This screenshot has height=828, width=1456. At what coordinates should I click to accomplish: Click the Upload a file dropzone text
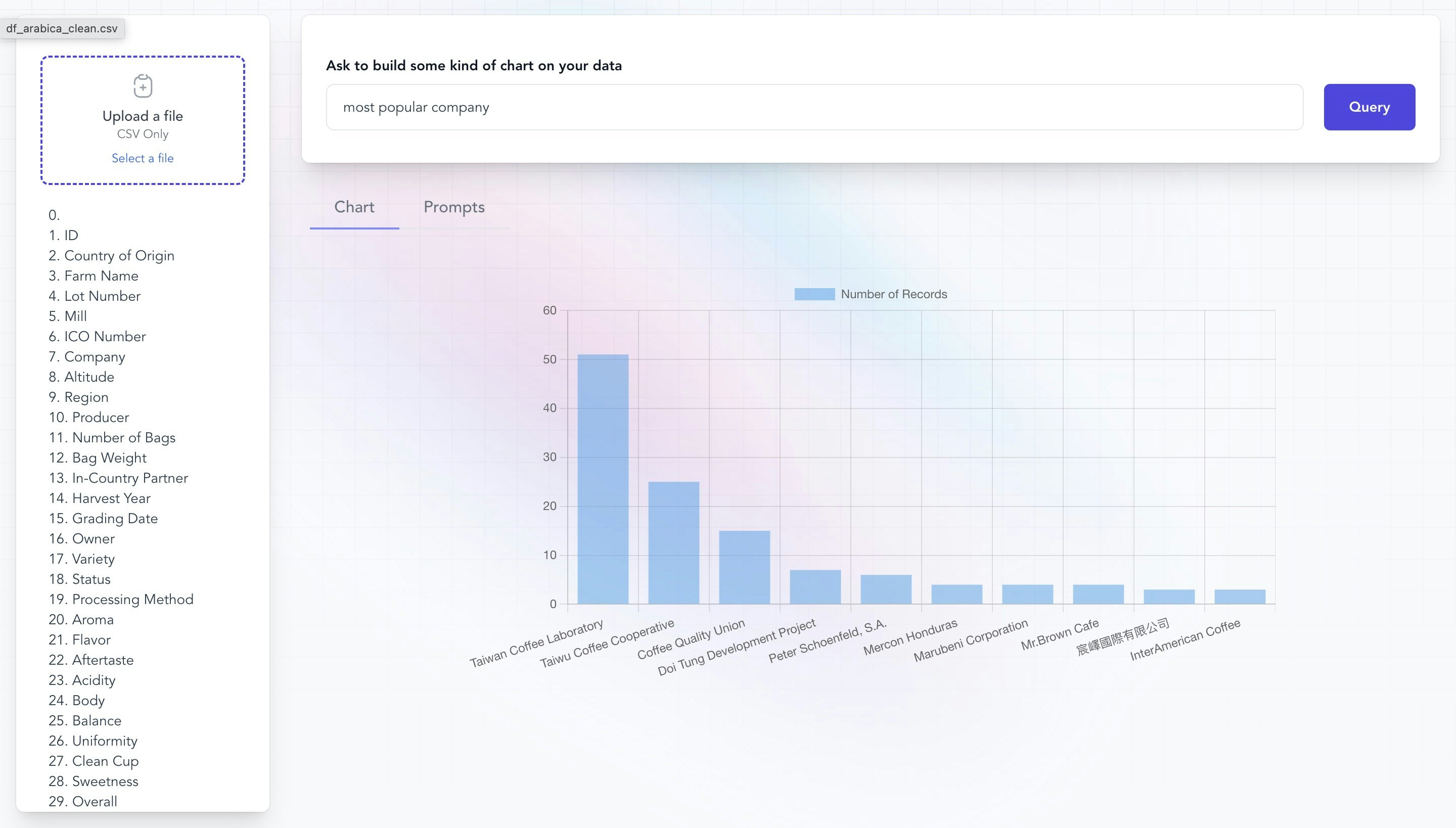click(142, 116)
